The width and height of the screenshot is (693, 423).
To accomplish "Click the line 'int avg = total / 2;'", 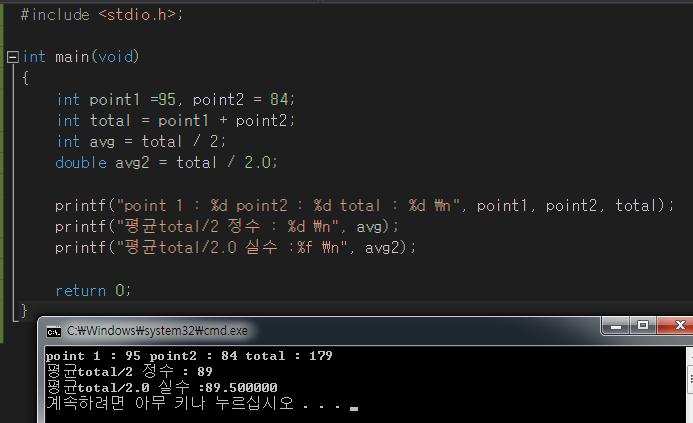I will click(141, 141).
